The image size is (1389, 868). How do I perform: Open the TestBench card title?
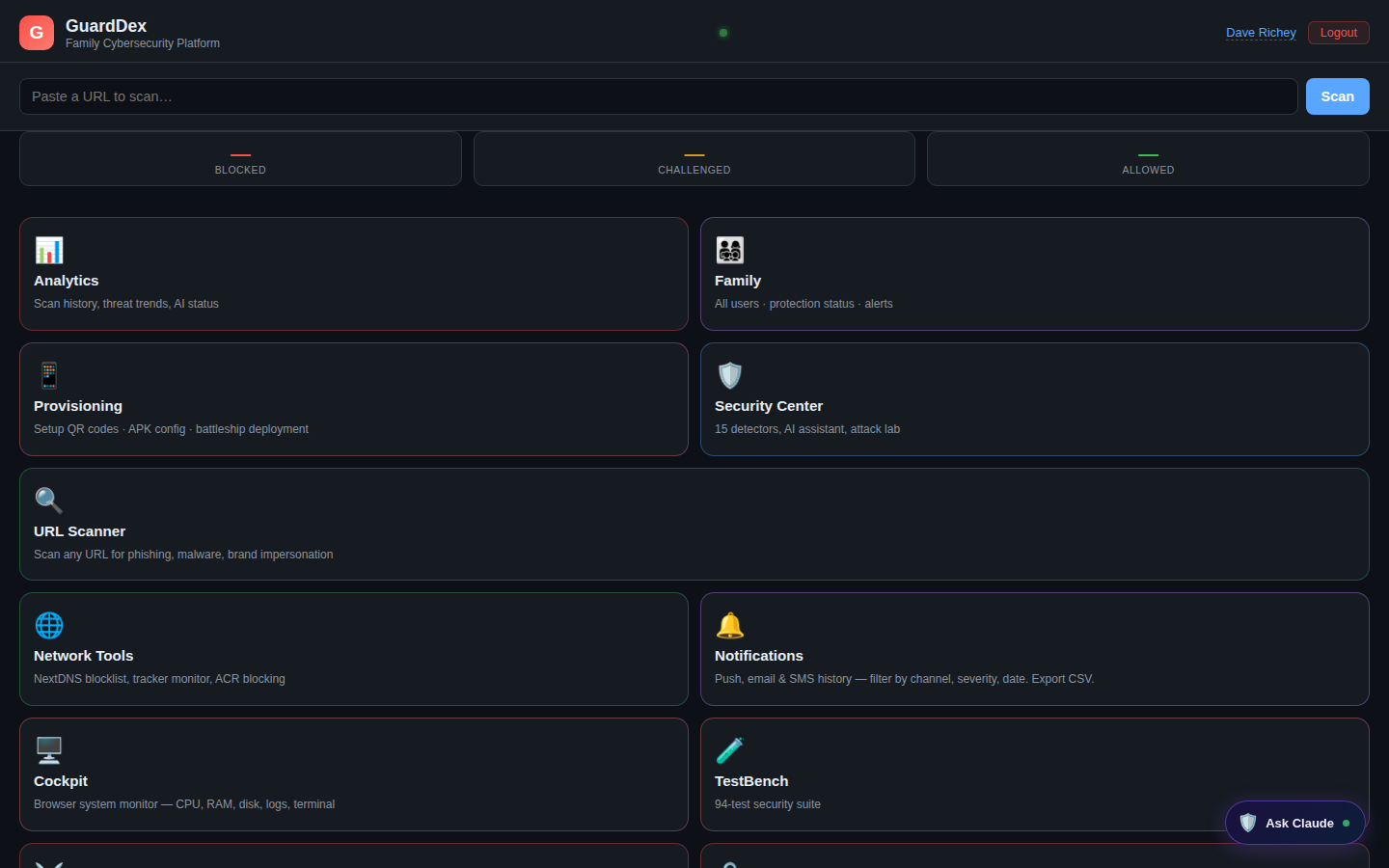[x=751, y=781]
